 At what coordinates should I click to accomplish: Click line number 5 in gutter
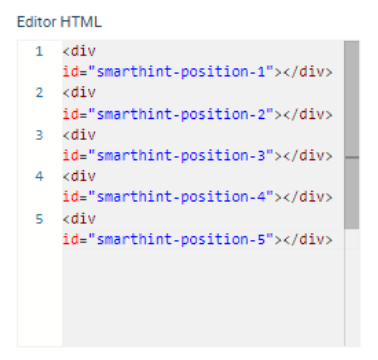(40, 219)
